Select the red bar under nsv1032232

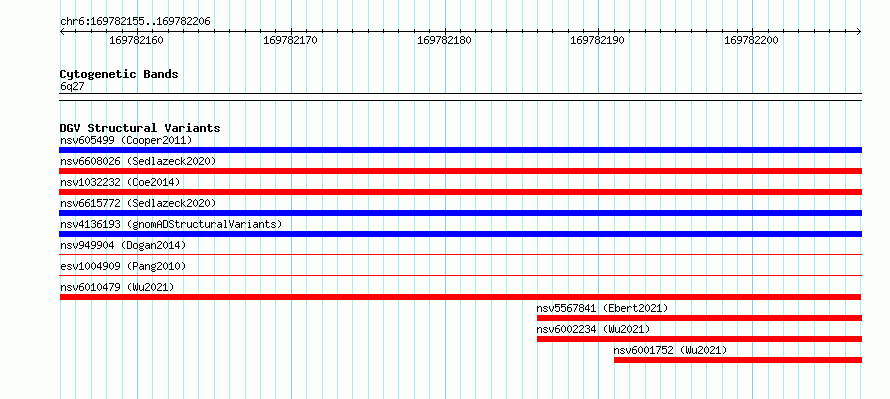460,192
